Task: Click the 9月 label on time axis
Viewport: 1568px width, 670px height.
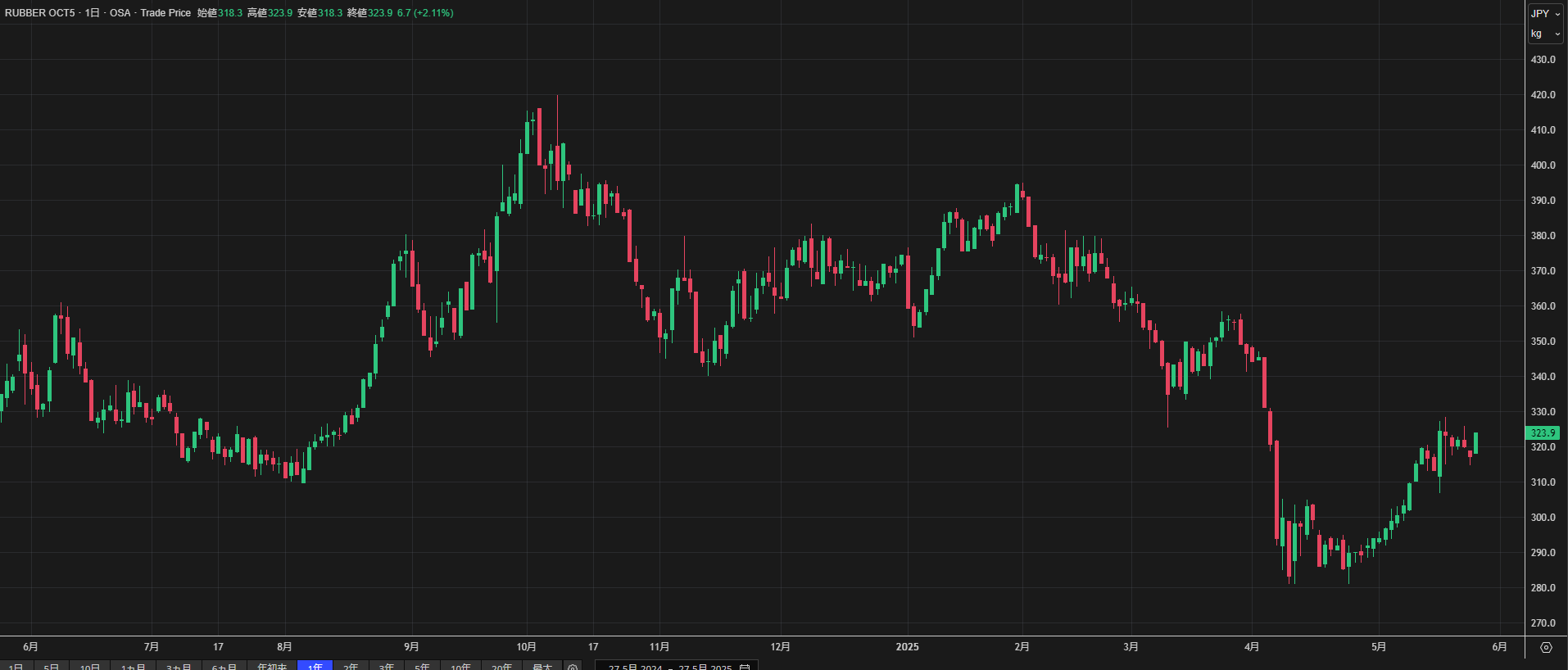Action: coord(411,647)
